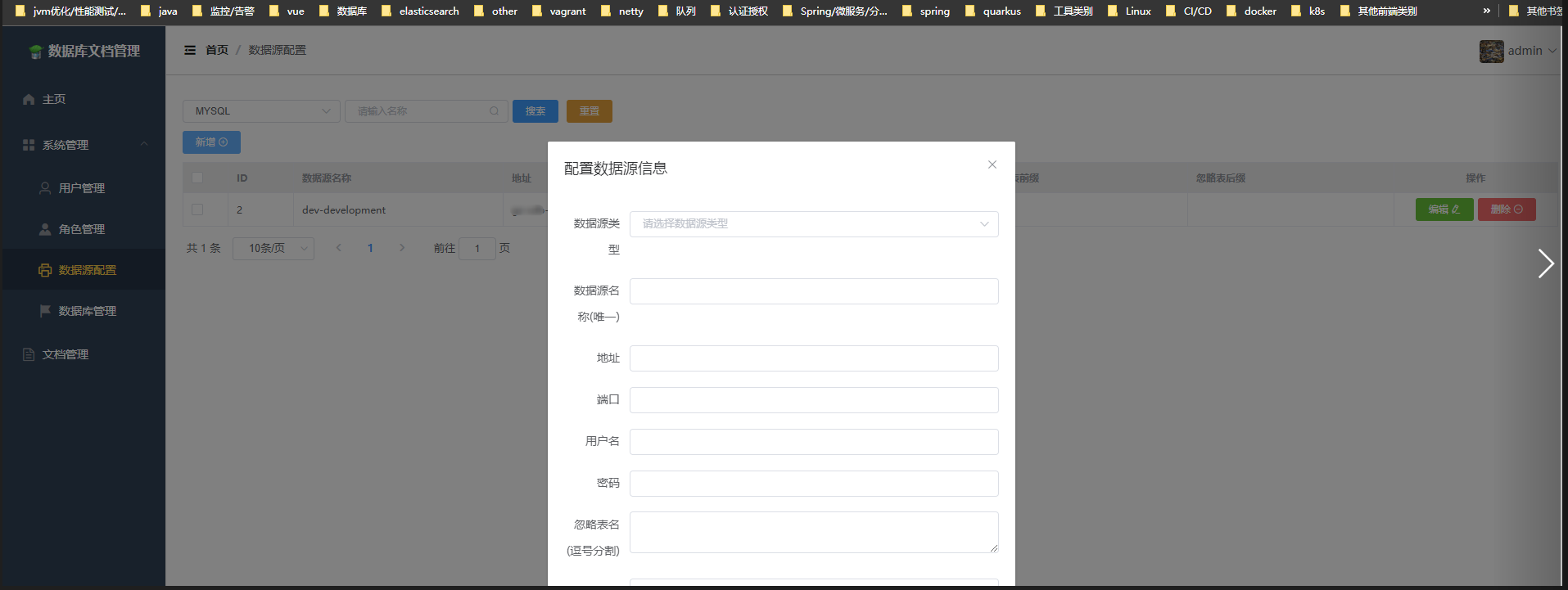Open the 数据源类型 dropdown in dialog
The width and height of the screenshot is (1568, 590).
tap(814, 224)
